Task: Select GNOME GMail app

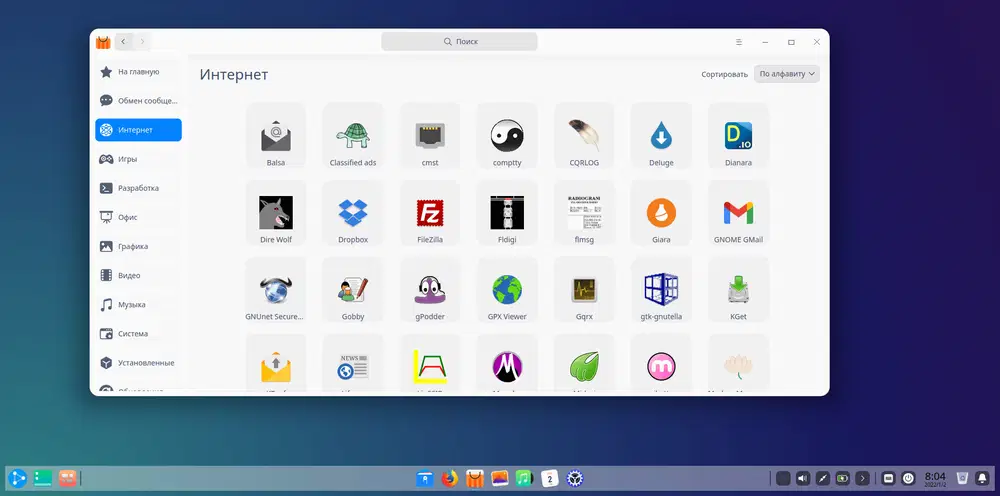Action: click(x=738, y=213)
